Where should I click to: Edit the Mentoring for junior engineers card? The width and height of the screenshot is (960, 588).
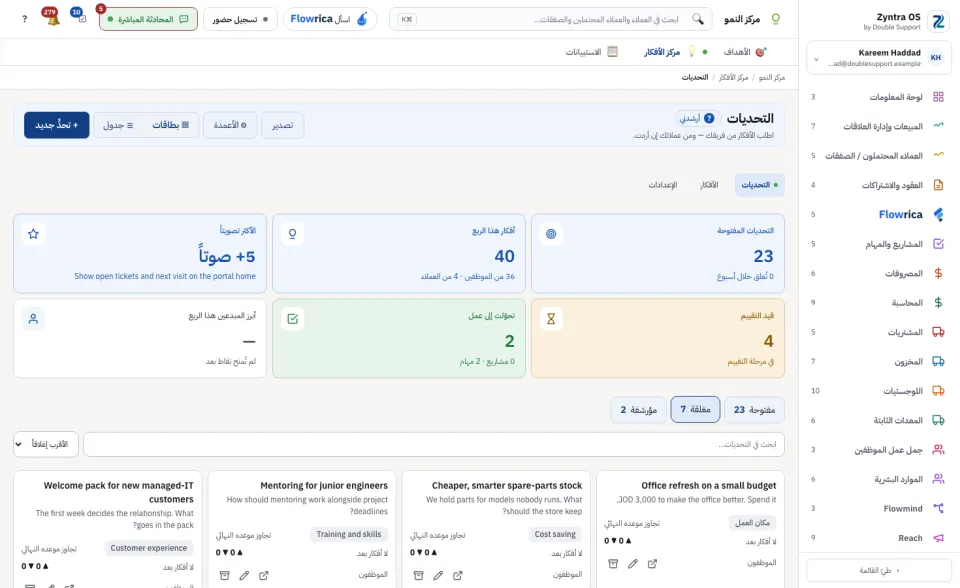(244, 576)
